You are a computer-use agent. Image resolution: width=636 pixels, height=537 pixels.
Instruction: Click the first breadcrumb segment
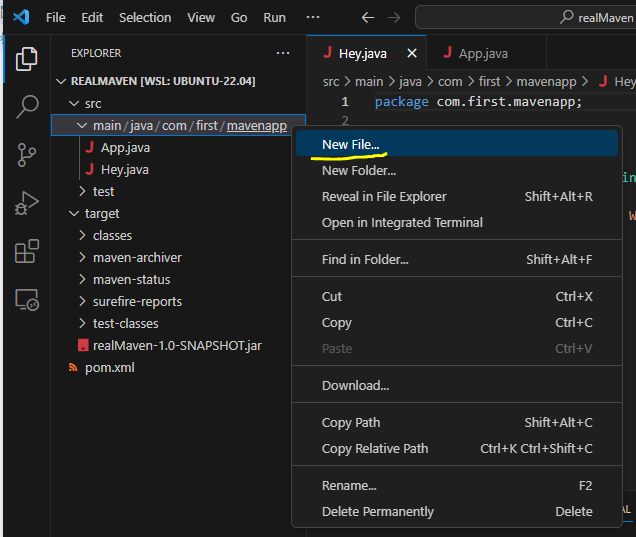tap(490, 82)
